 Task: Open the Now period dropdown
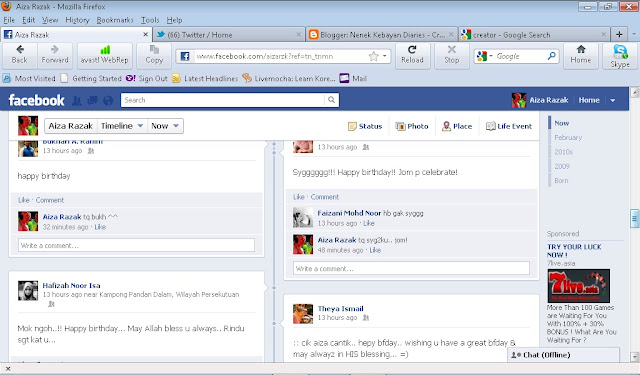click(x=165, y=126)
